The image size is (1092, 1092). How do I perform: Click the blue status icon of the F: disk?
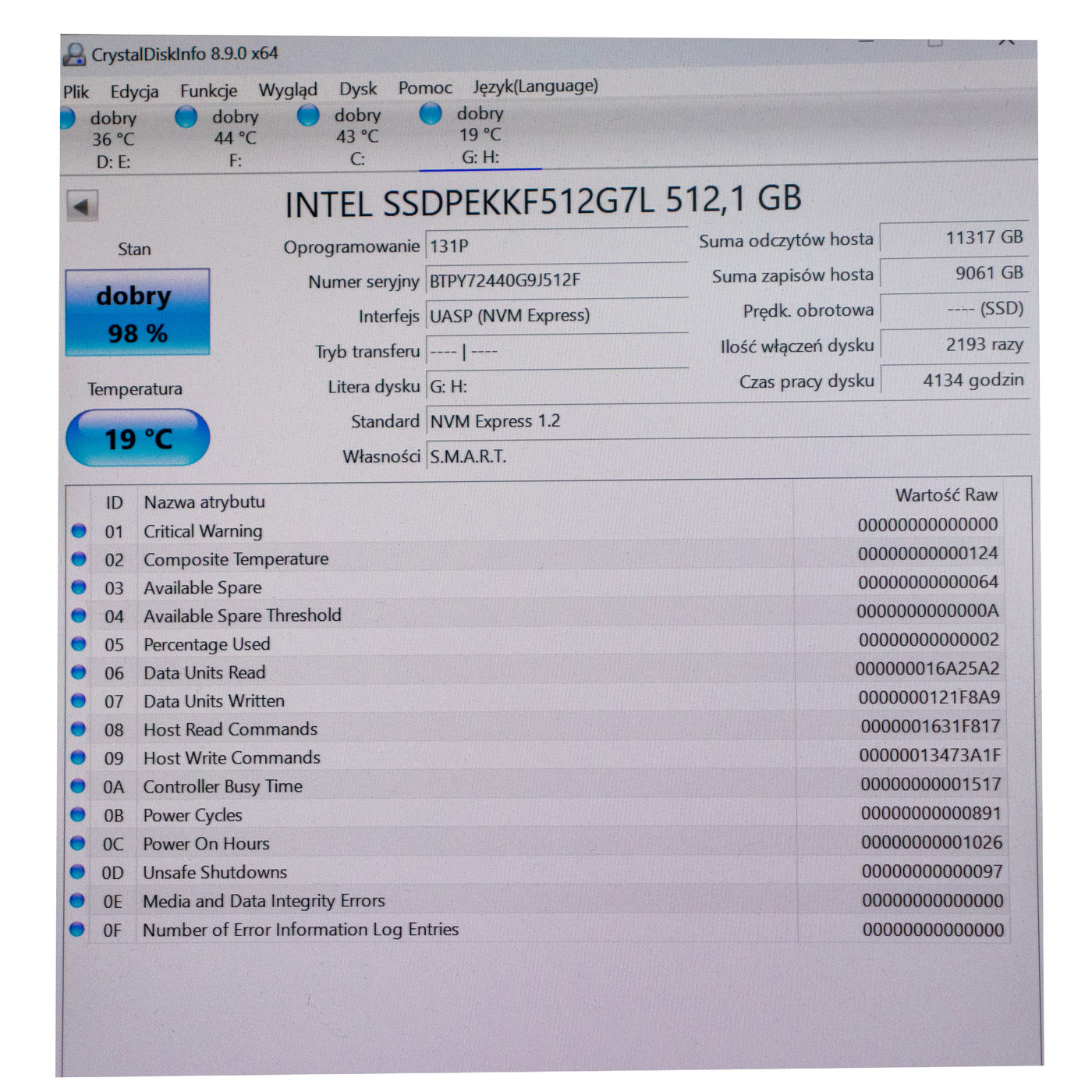coord(186,117)
